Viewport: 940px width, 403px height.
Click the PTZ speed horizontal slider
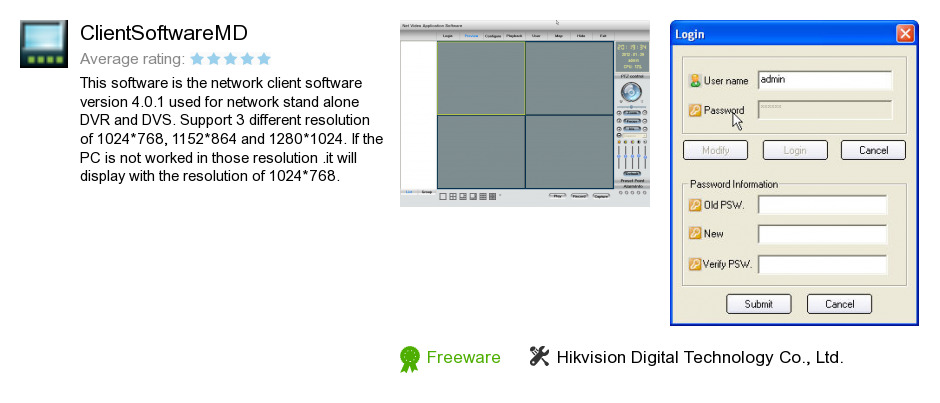point(631,107)
